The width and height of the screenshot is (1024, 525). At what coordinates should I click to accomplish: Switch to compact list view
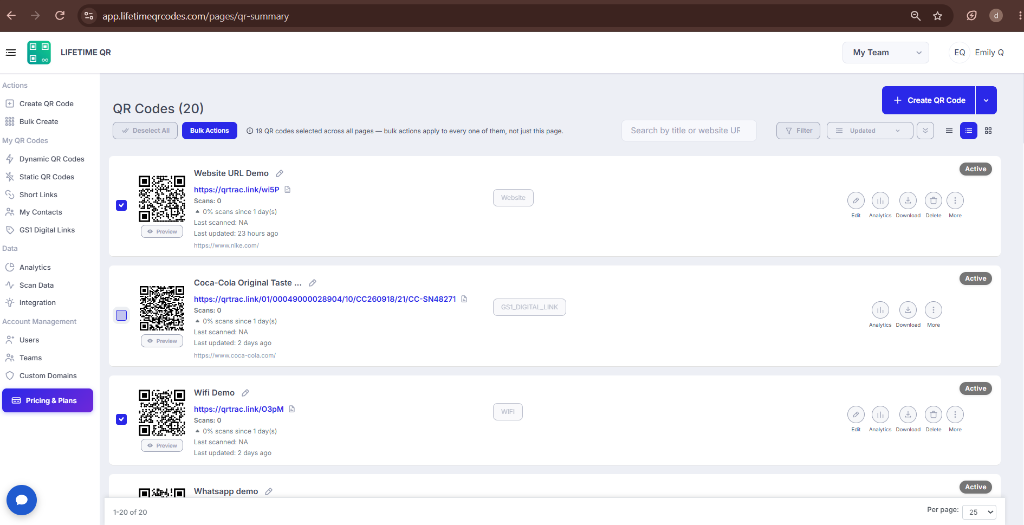949,131
